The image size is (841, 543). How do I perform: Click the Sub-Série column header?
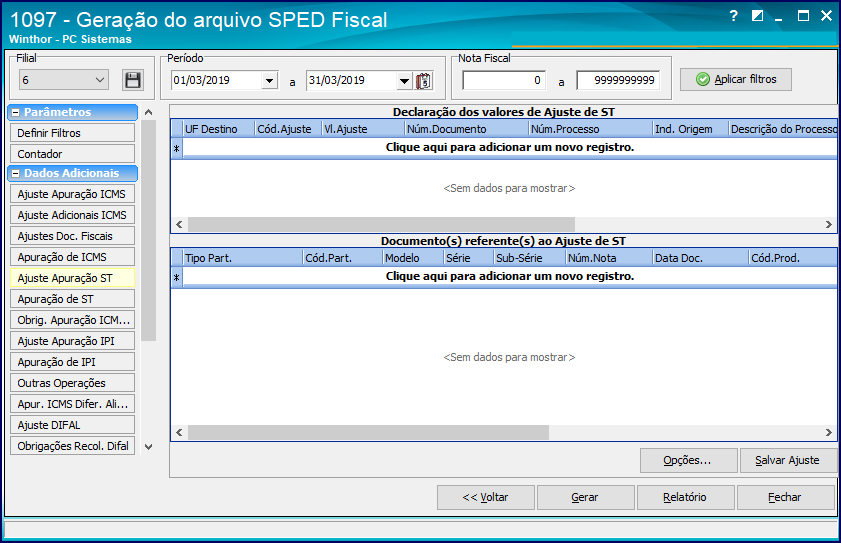click(x=530, y=258)
